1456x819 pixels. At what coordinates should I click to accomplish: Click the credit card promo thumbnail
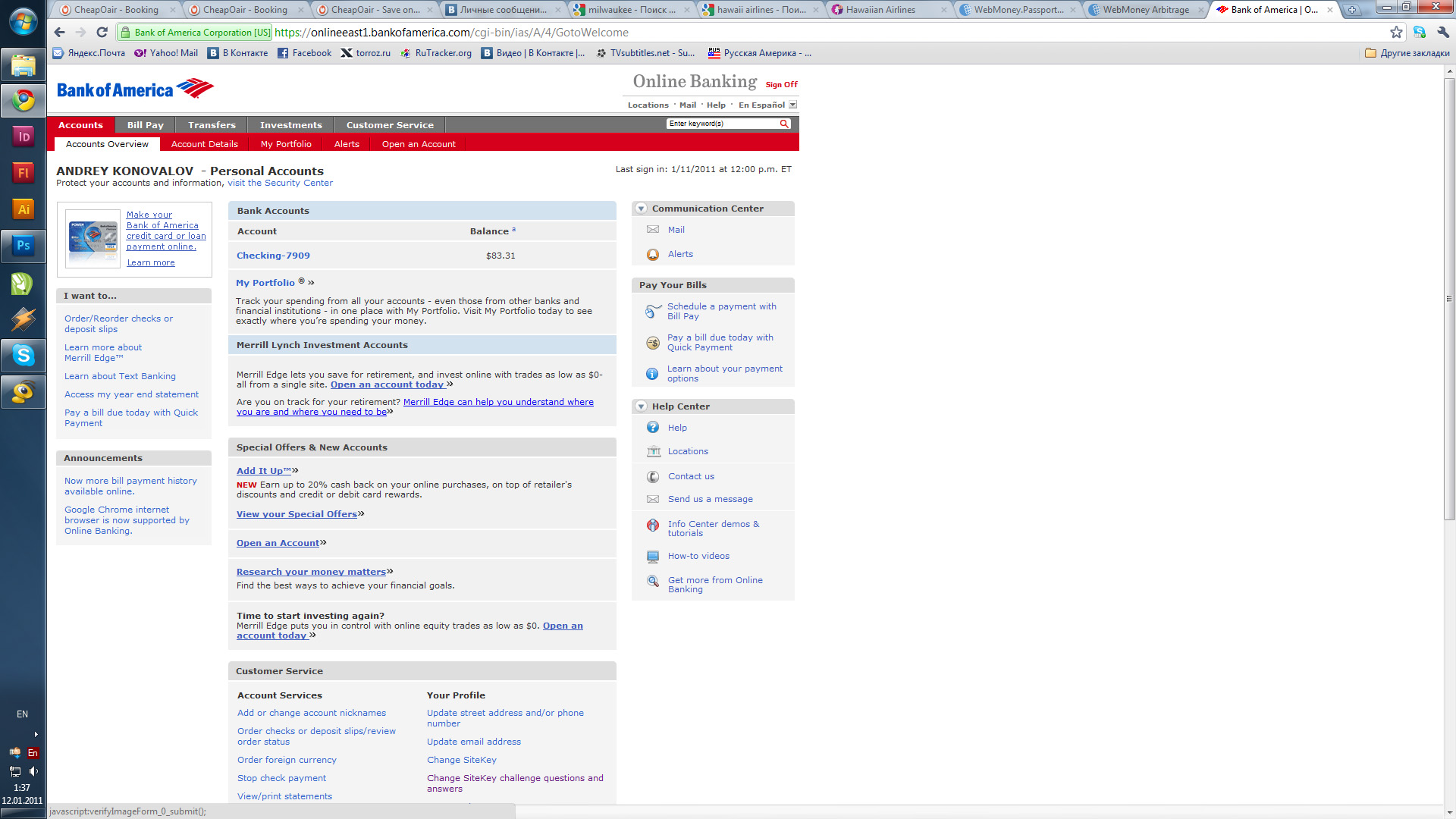(x=93, y=238)
